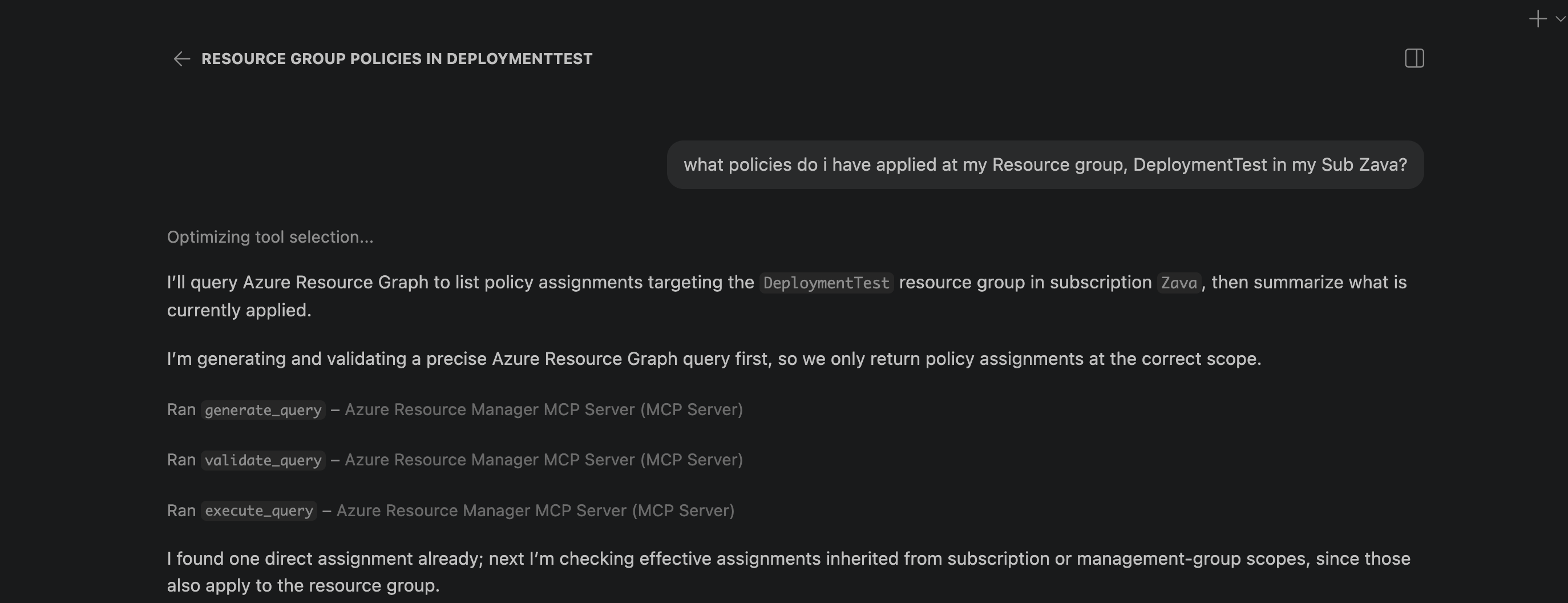Expand the 'Ran validate_query' tool call row
Viewport: 1568px width, 603px height.
pos(455,460)
